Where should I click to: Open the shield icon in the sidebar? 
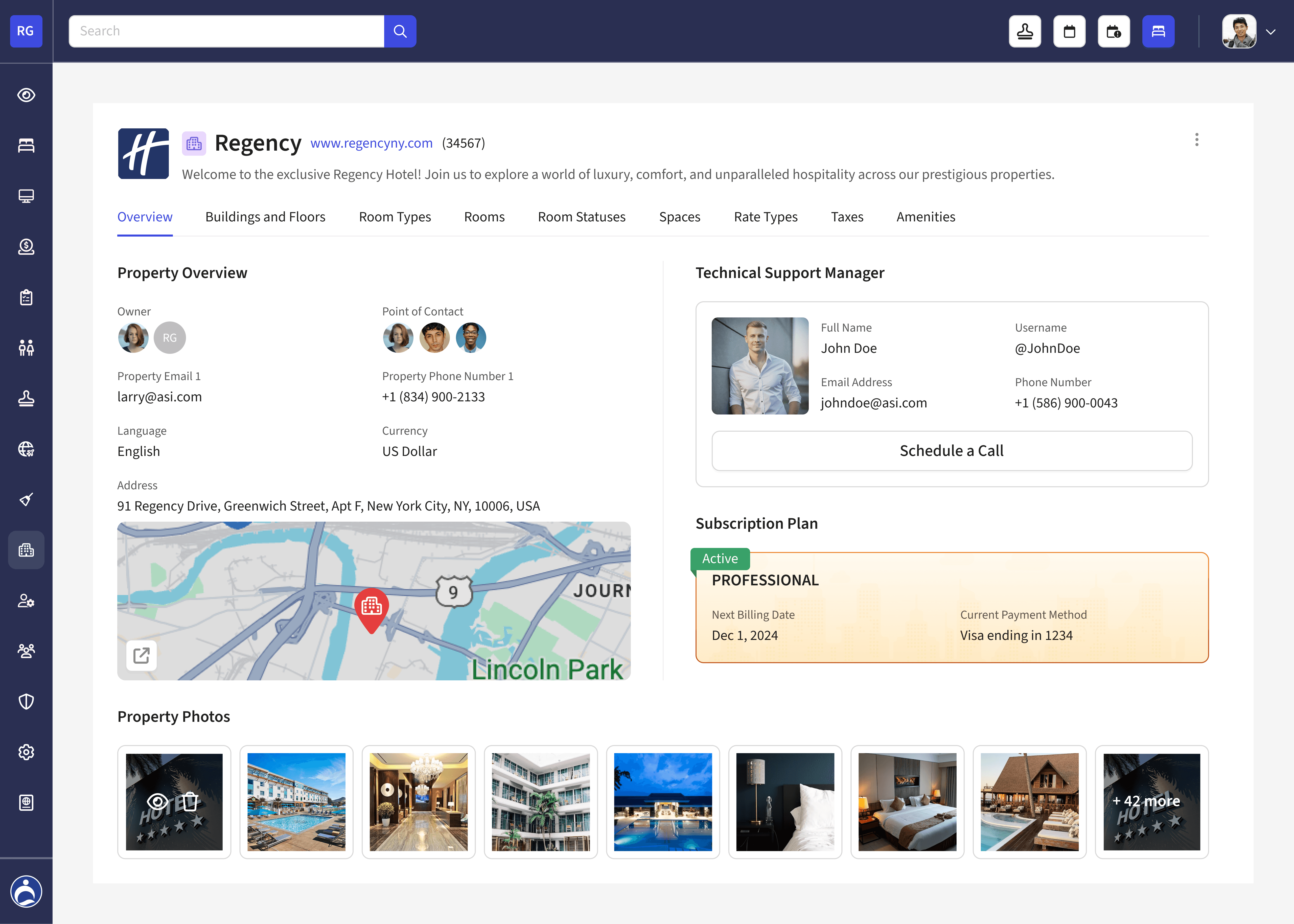coord(26,702)
